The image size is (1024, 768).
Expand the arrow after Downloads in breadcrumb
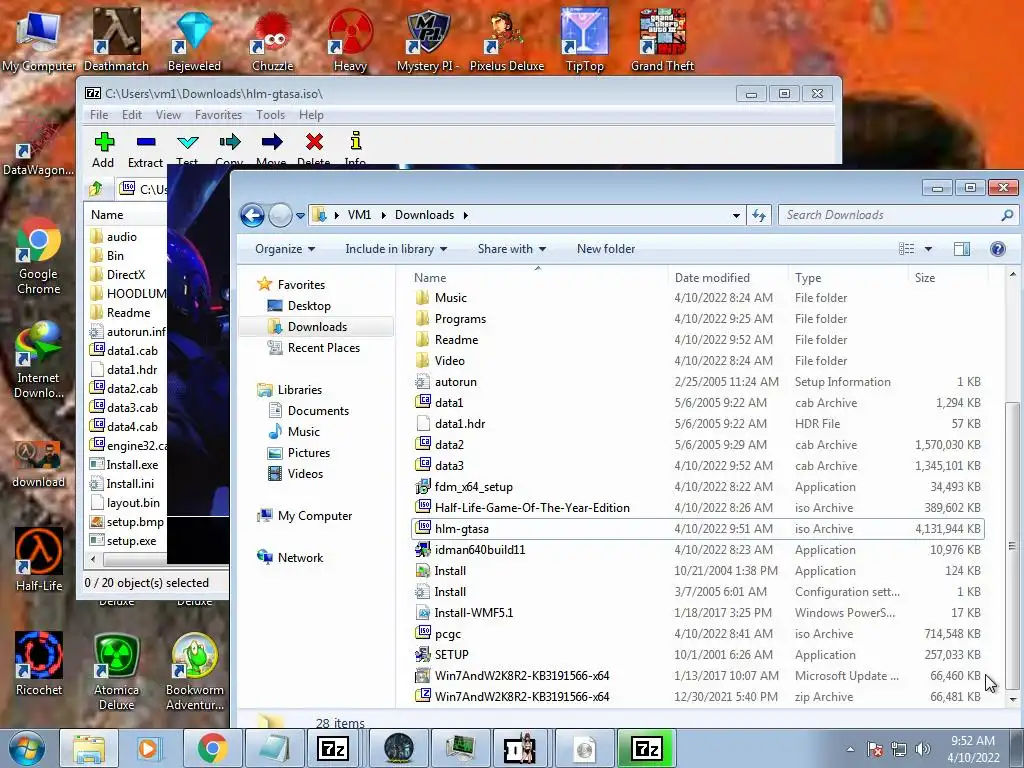click(x=466, y=215)
